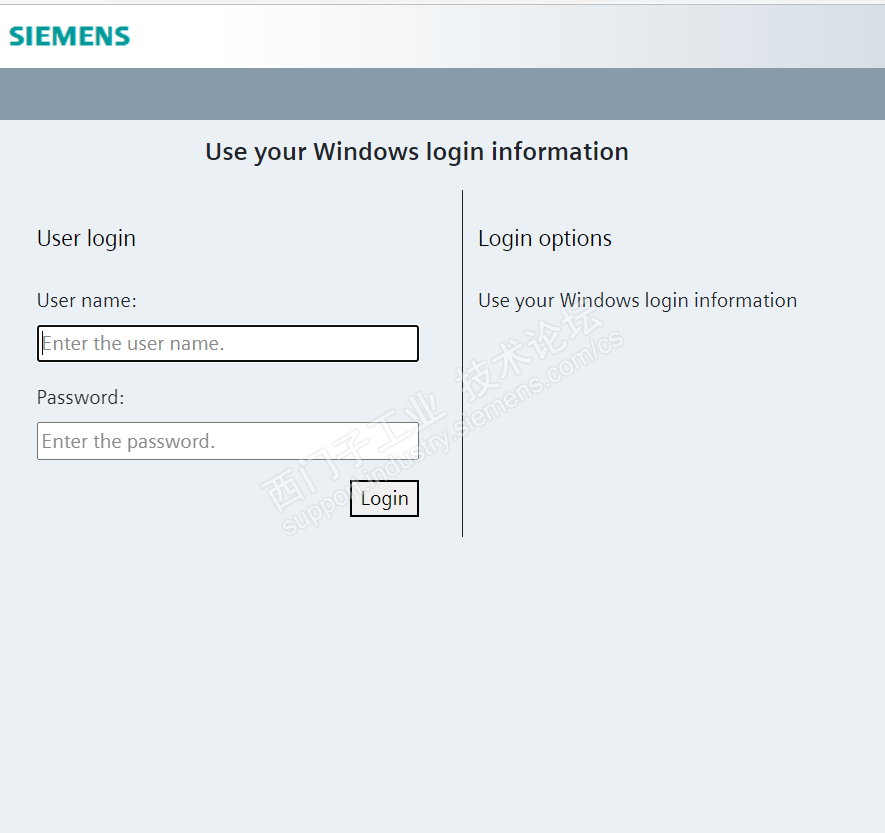Click into the Password input field
The image size is (885, 833).
tap(228, 441)
